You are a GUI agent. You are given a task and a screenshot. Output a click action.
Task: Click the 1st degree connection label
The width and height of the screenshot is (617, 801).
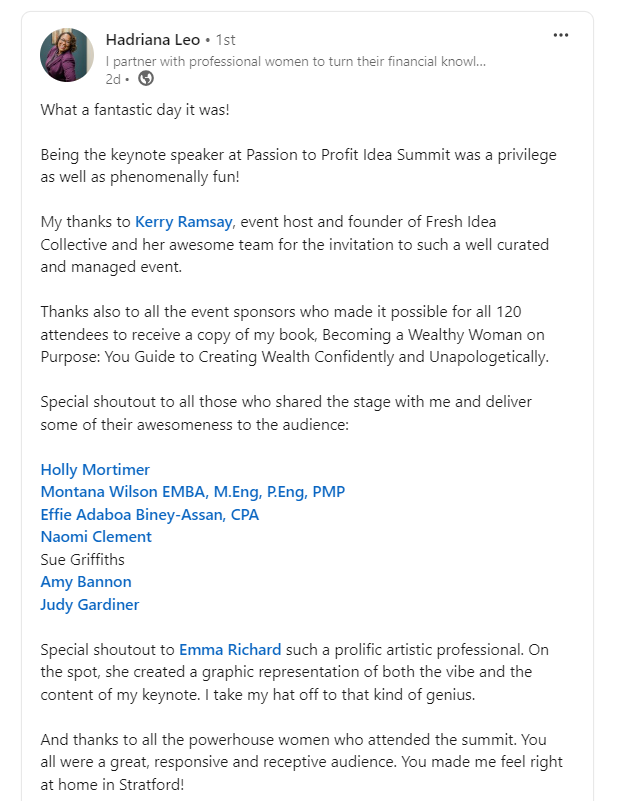click(x=225, y=40)
